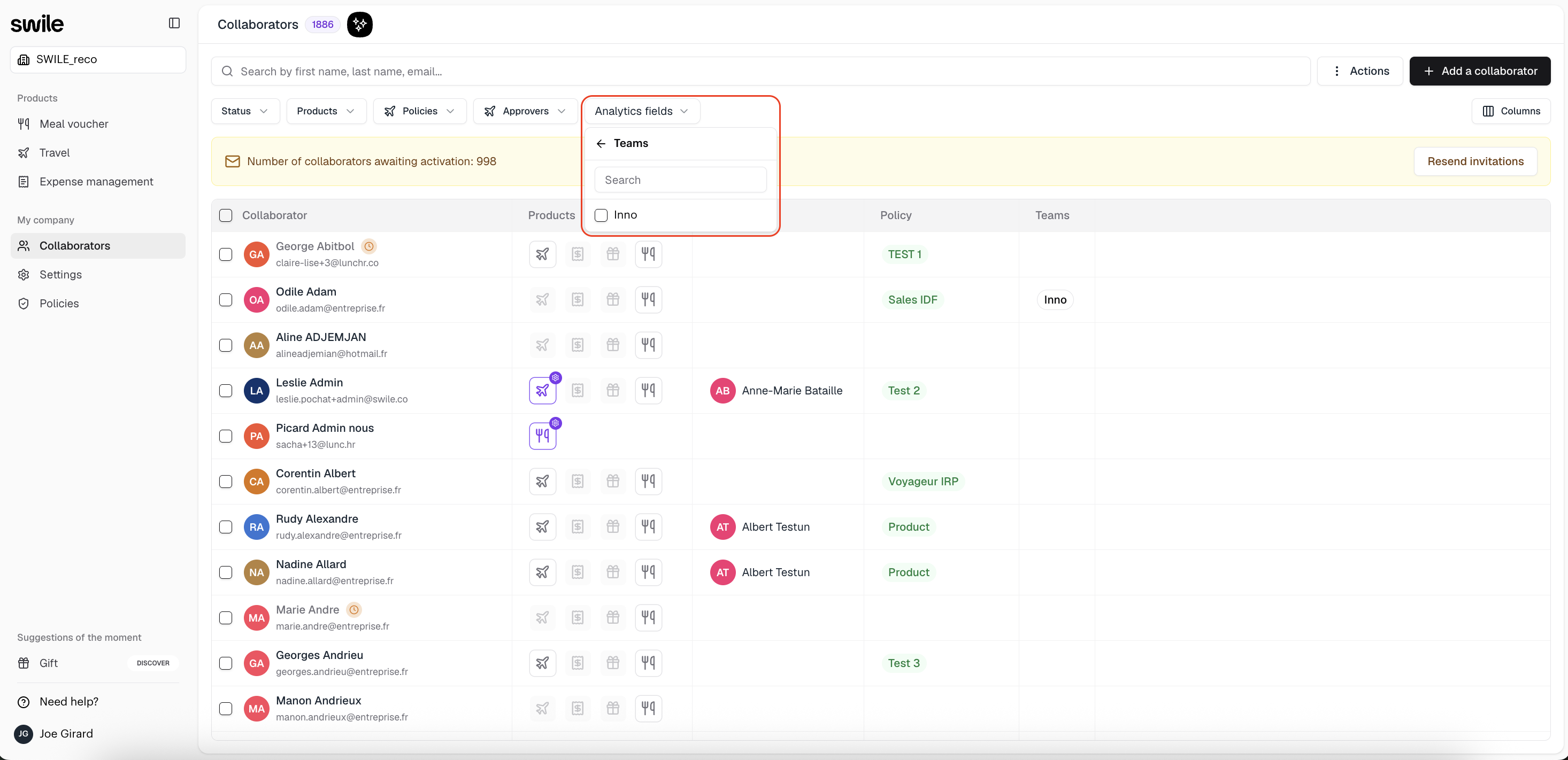Check Manon Andrieux's row checkbox
The height and width of the screenshot is (760, 1568).
click(226, 709)
